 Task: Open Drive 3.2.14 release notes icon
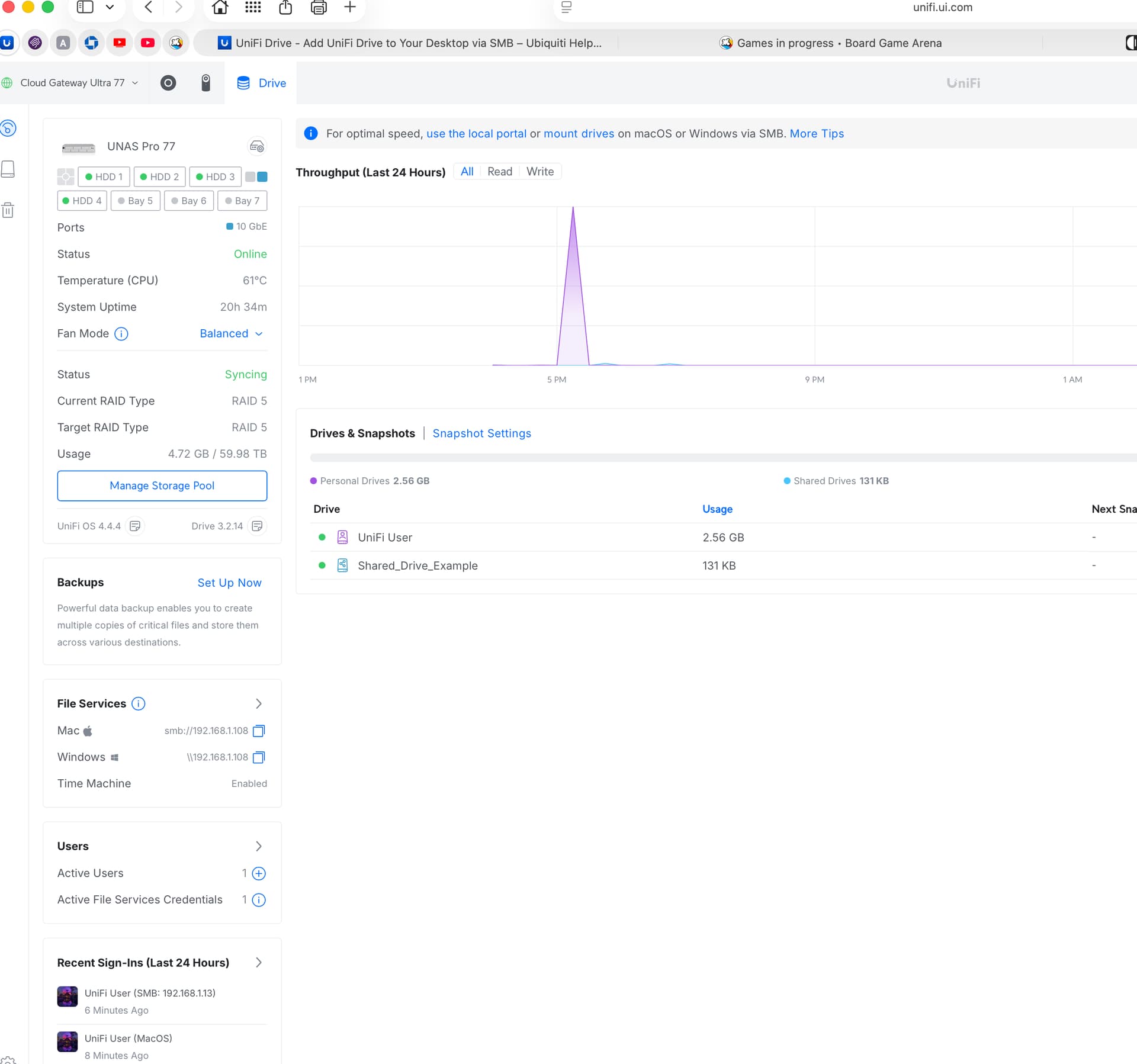[257, 526]
